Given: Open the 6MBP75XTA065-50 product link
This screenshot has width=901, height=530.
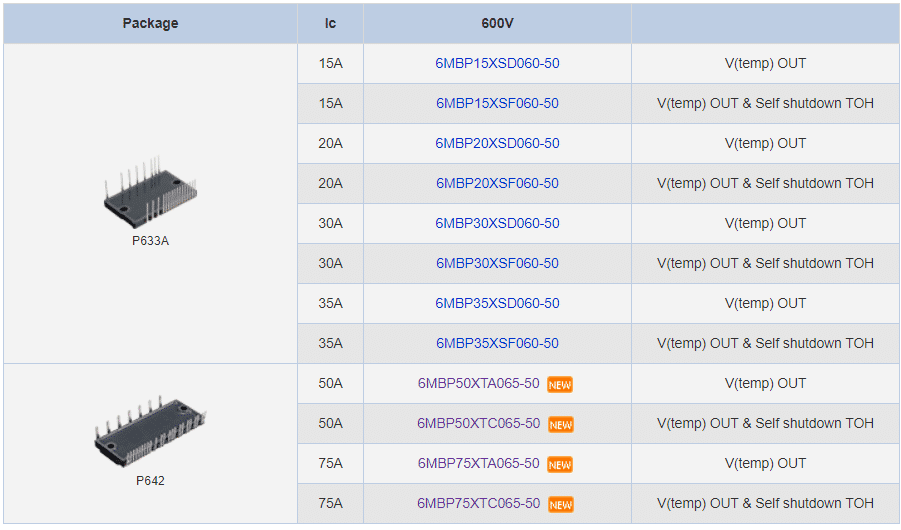Looking at the screenshot, I should (478, 463).
